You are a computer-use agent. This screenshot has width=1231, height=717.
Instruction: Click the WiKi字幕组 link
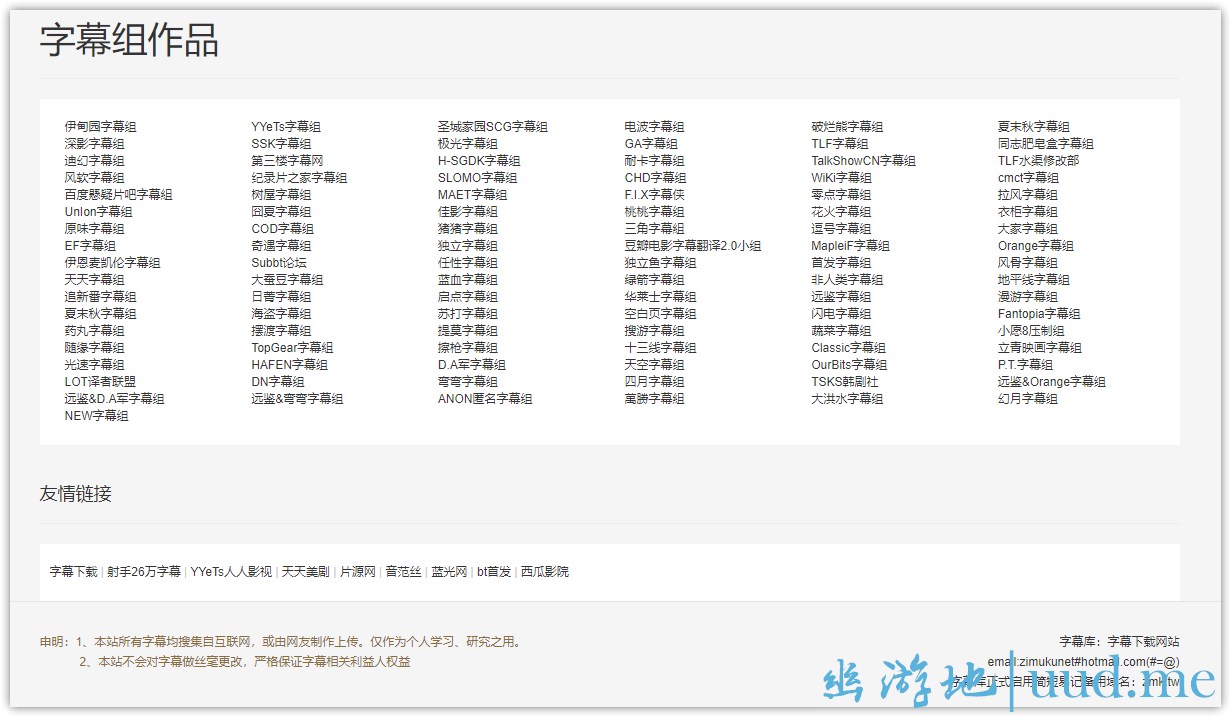(x=841, y=178)
